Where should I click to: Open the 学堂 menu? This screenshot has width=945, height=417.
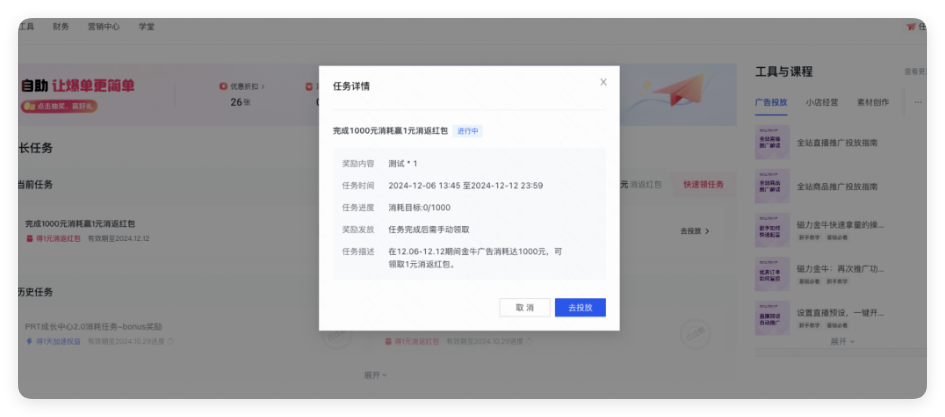pos(146,27)
